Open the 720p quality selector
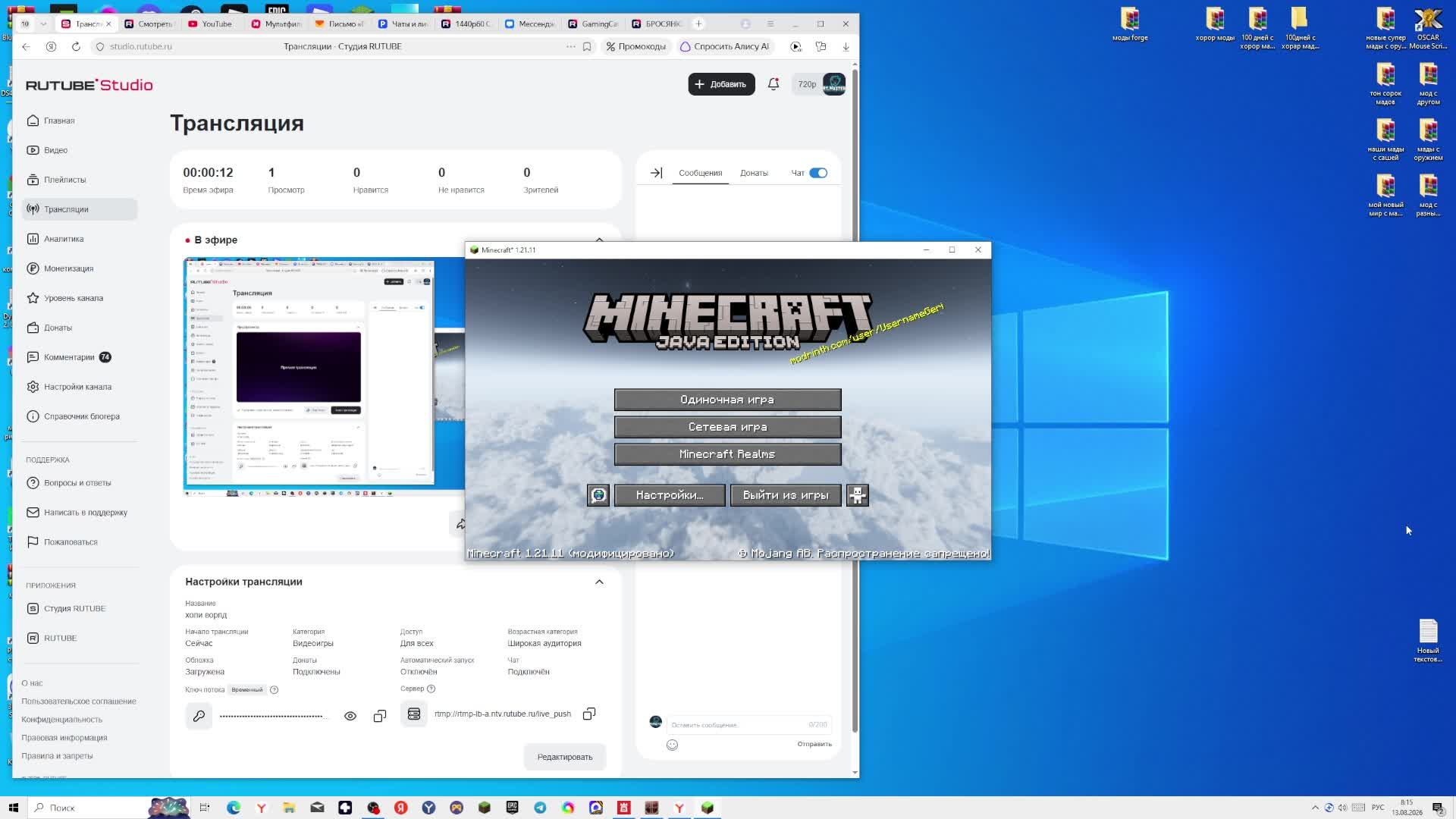This screenshot has width=1456, height=819. (x=807, y=84)
